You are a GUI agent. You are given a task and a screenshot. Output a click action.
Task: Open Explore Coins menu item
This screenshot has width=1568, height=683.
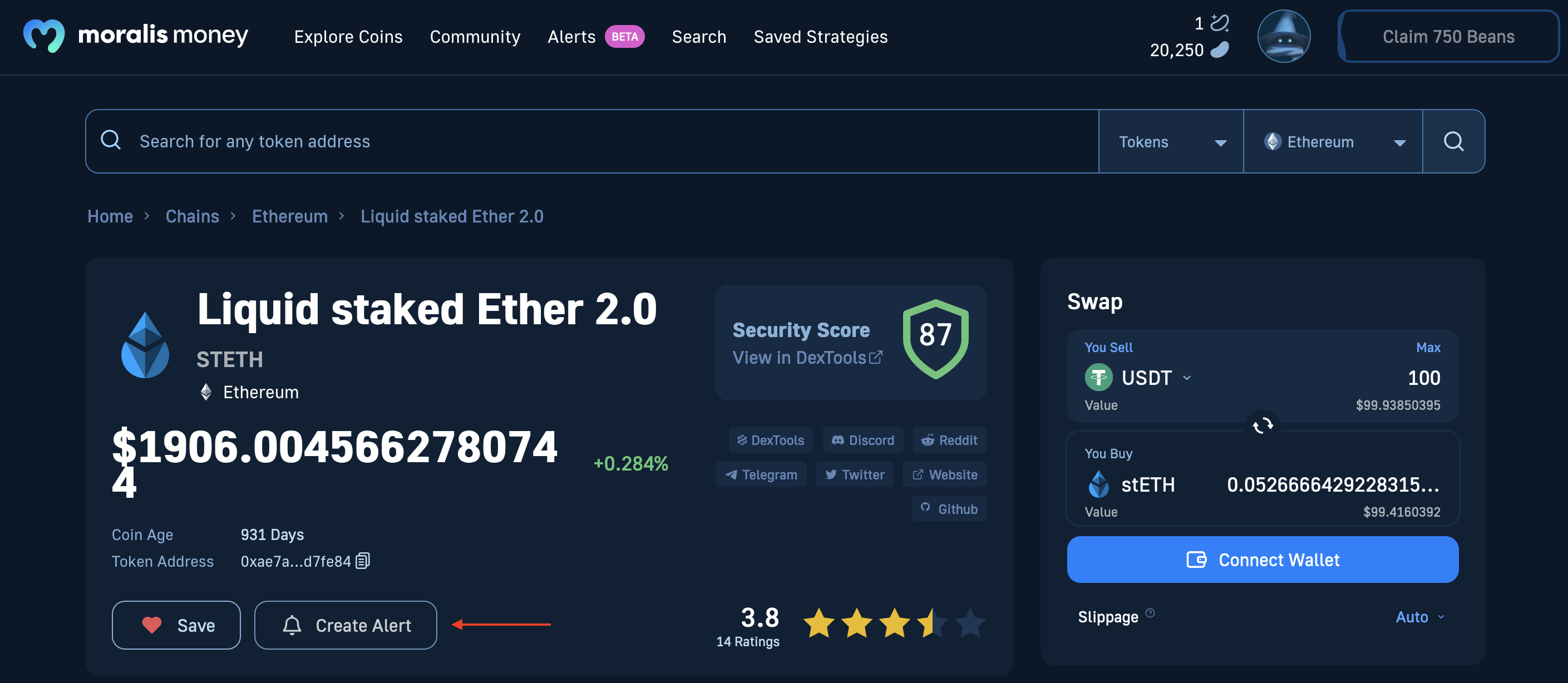(348, 35)
